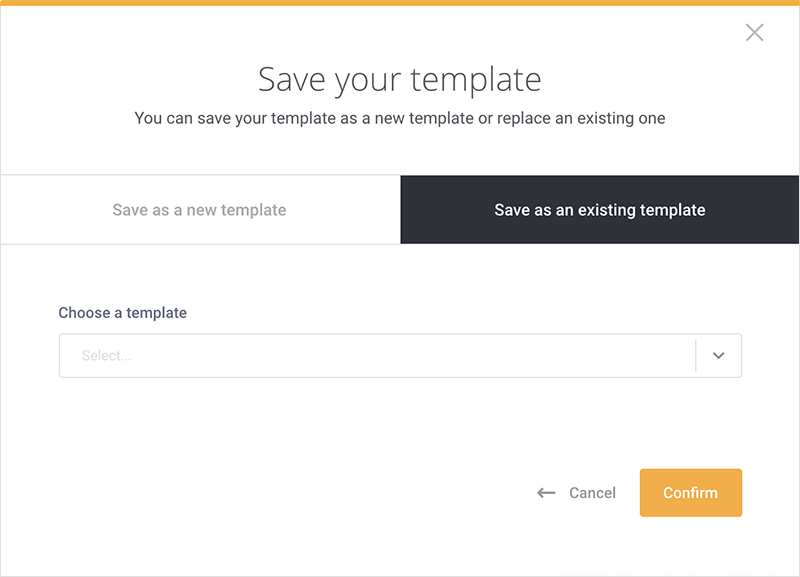The image size is (800, 577).
Task: Click the word Cancel in the footer
Action: pyautogui.click(x=592, y=493)
